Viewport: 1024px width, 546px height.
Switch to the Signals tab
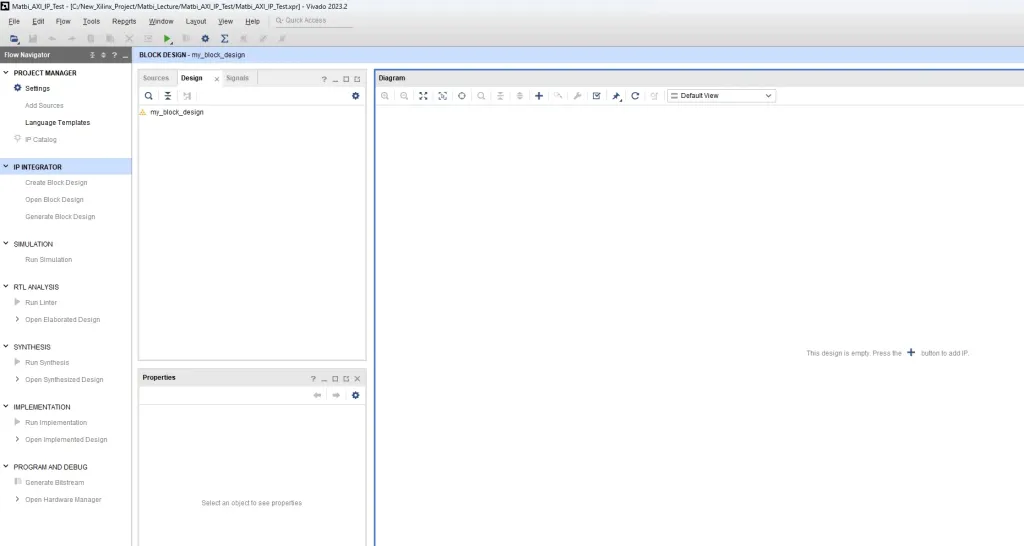click(x=237, y=78)
